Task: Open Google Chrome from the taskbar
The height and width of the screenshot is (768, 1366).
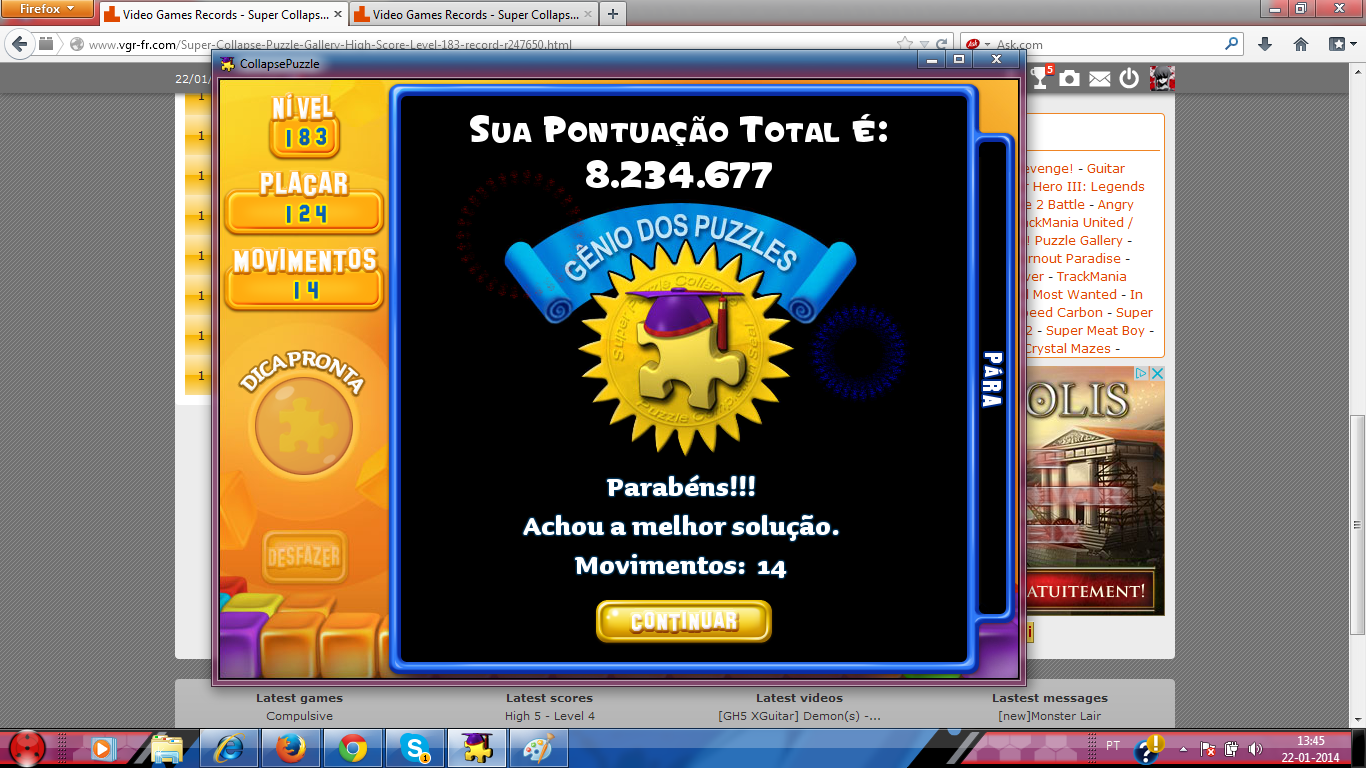Action: pyautogui.click(x=353, y=748)
